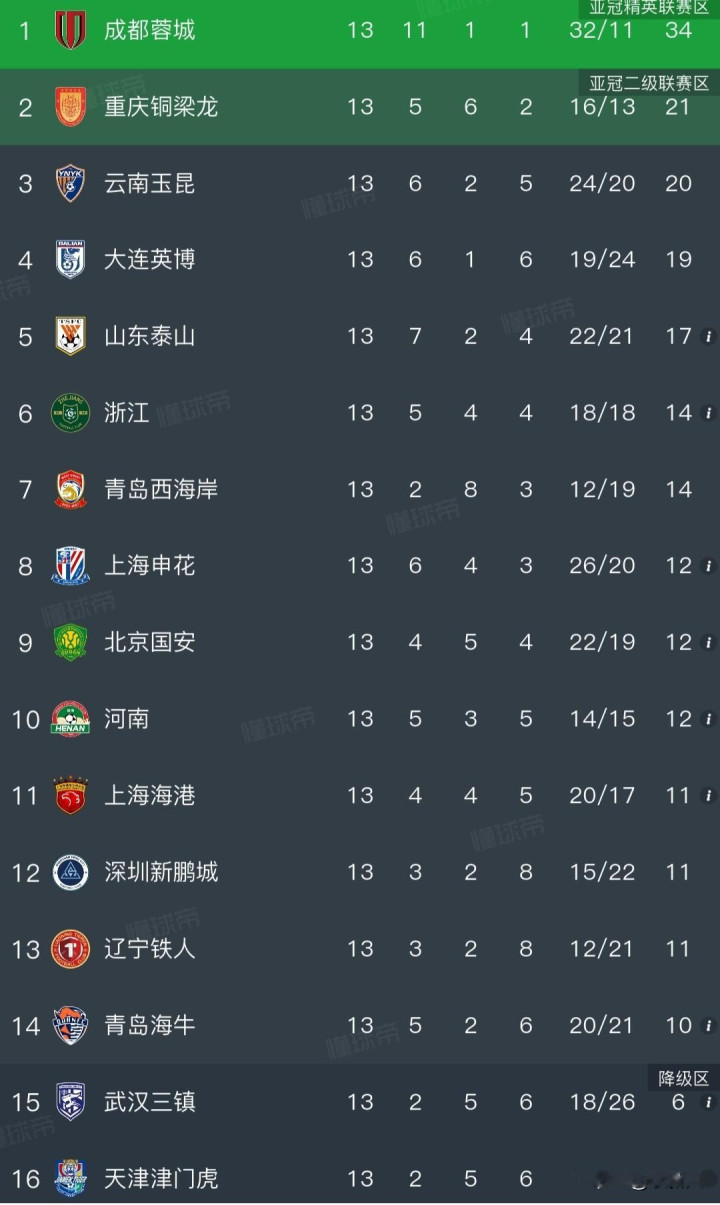This screenshot has height=1205, width=720.
Task: Tap the 青岛海牛 team name
Action: click(150, 1025)
